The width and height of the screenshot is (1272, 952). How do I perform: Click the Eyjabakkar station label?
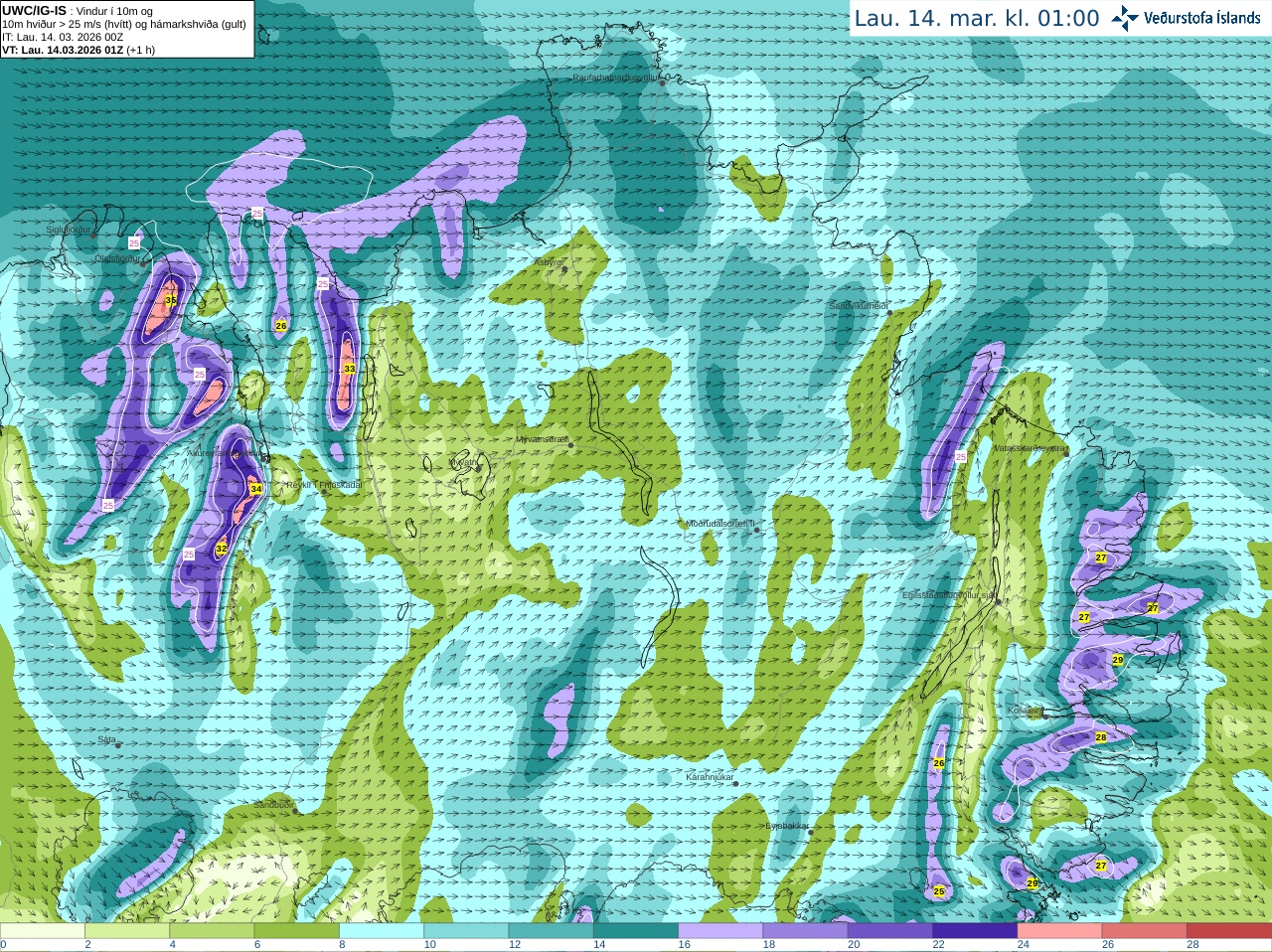click(787, 826)
